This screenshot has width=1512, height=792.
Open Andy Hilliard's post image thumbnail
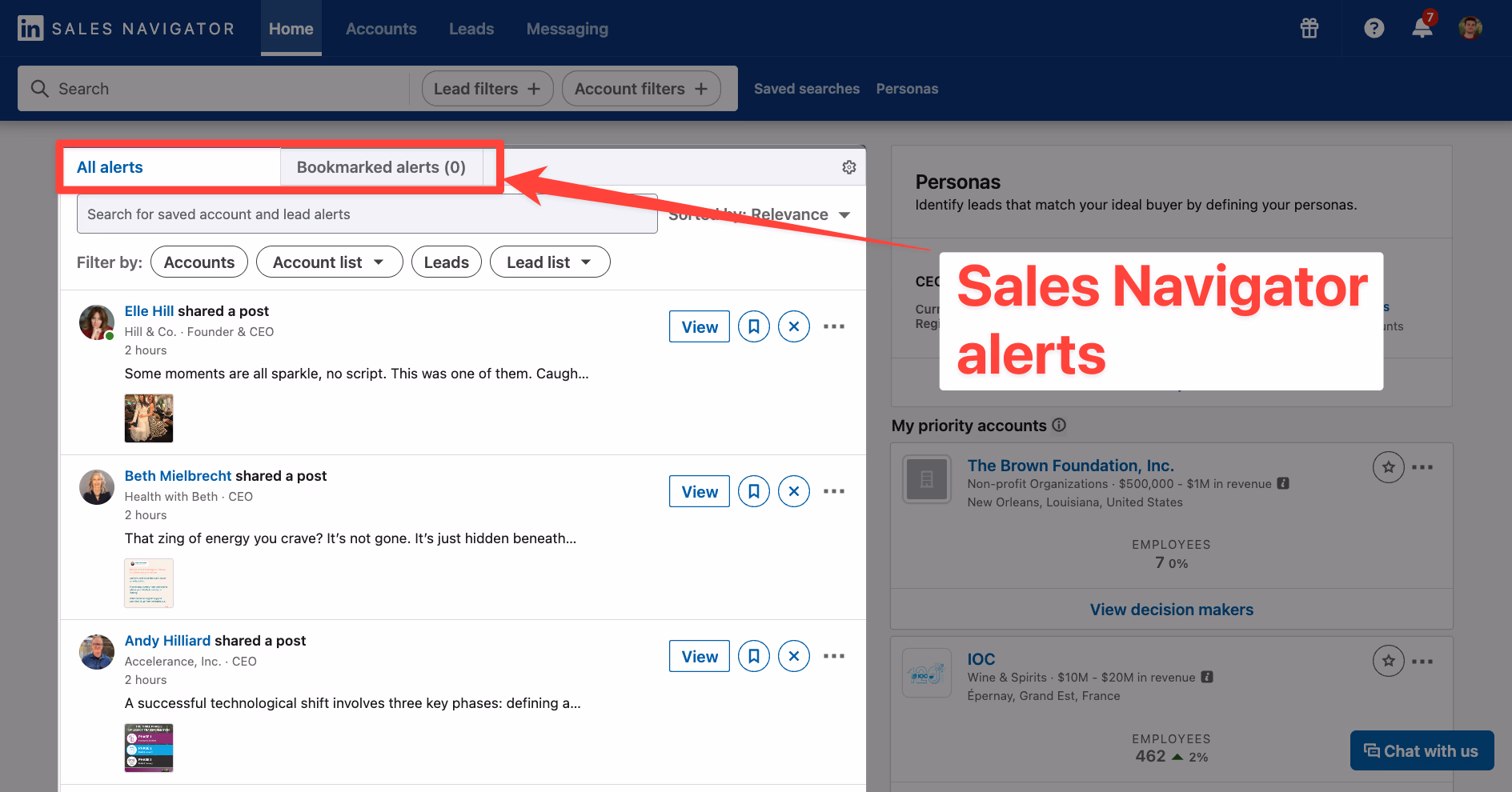[x=149, y=748]
